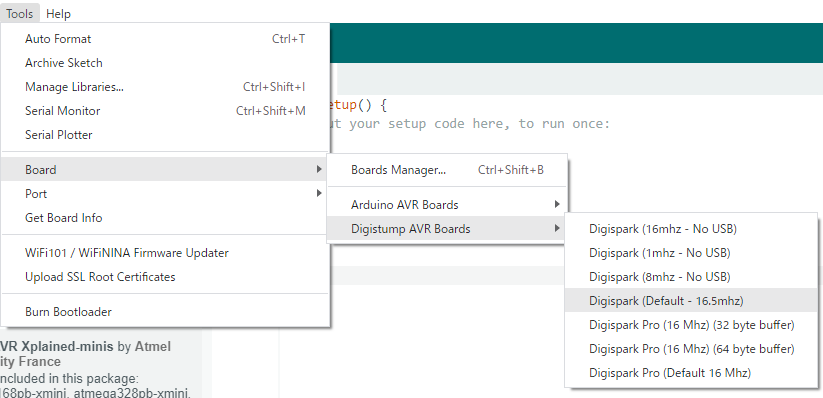
Task: Select Digispark Pro (Default 16 Mhz) board
Action: click(x=691, y=373)
